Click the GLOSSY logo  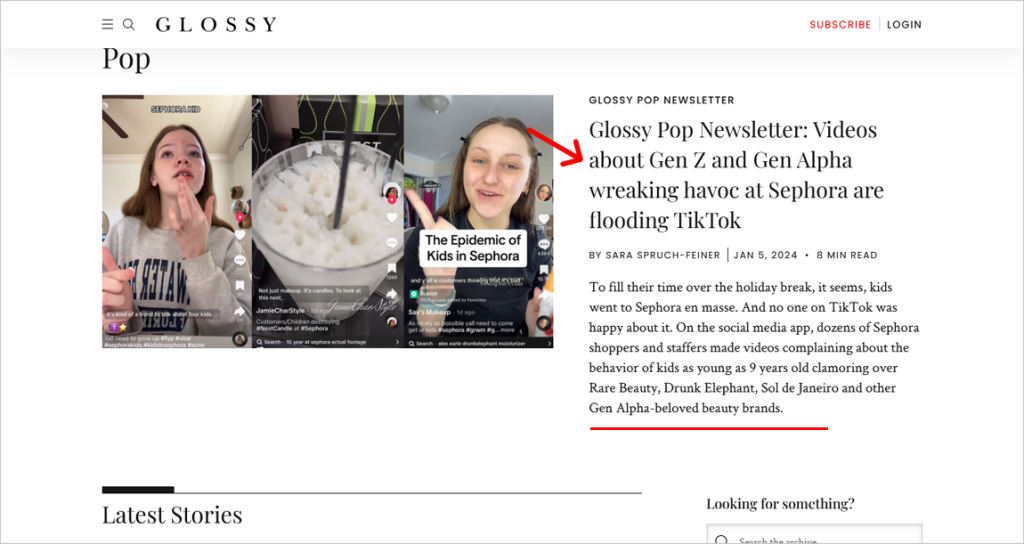(x=216, y=25)
